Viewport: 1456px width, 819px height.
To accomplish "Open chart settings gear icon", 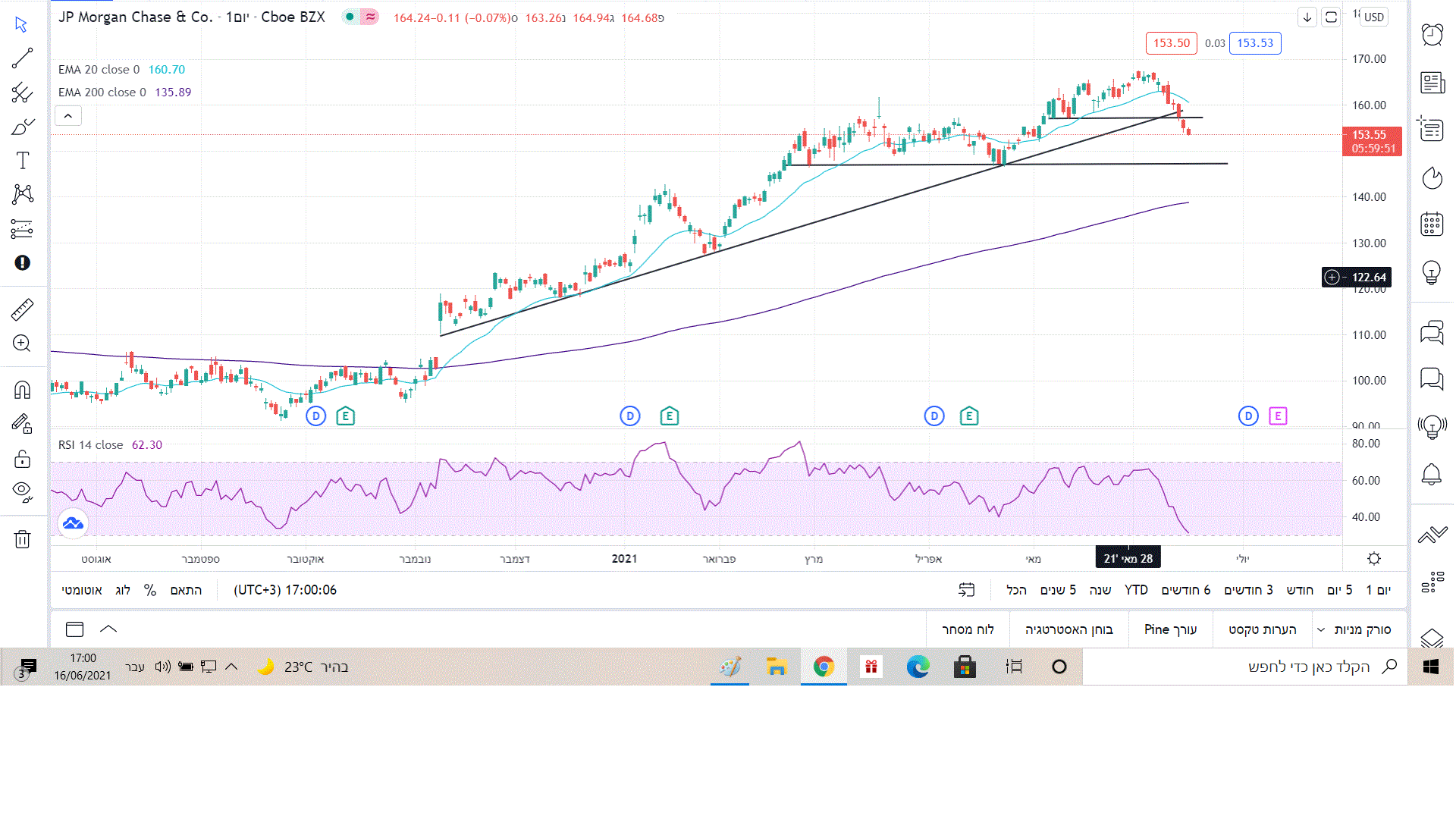I will (1373, 559).
